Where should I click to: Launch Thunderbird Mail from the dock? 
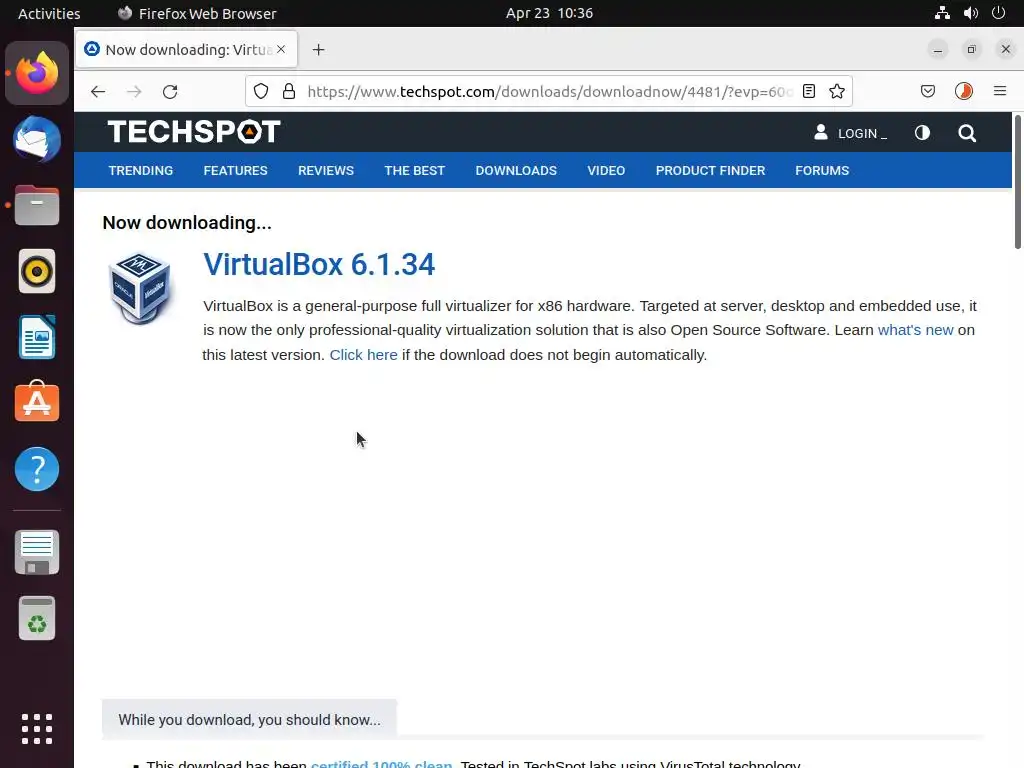[x=37, y=139]
